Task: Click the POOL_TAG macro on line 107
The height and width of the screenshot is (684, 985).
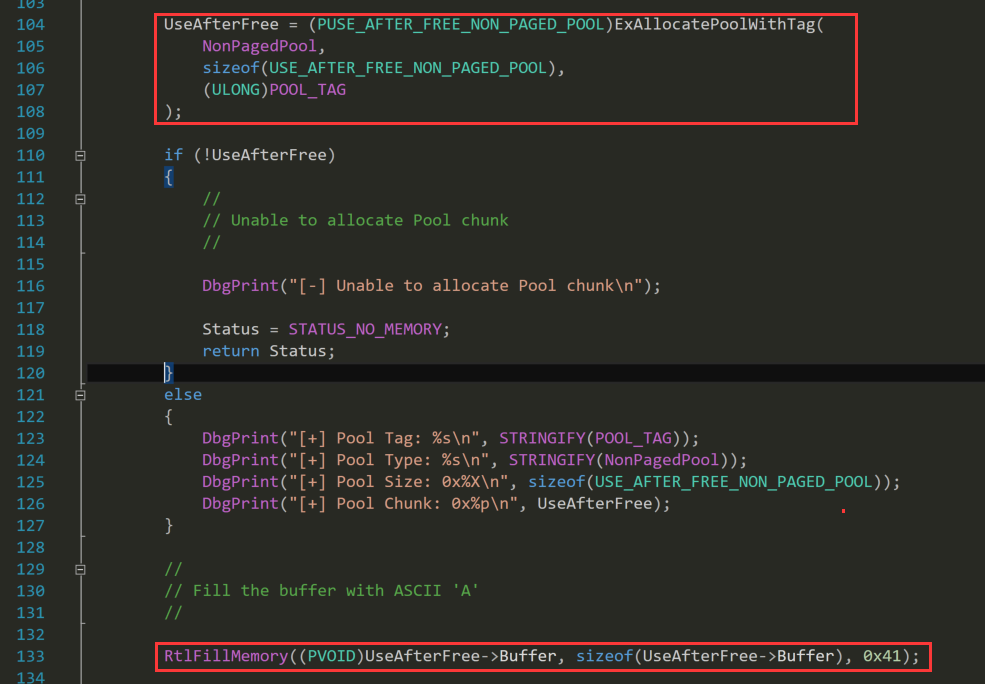Action: pos(307,90)
